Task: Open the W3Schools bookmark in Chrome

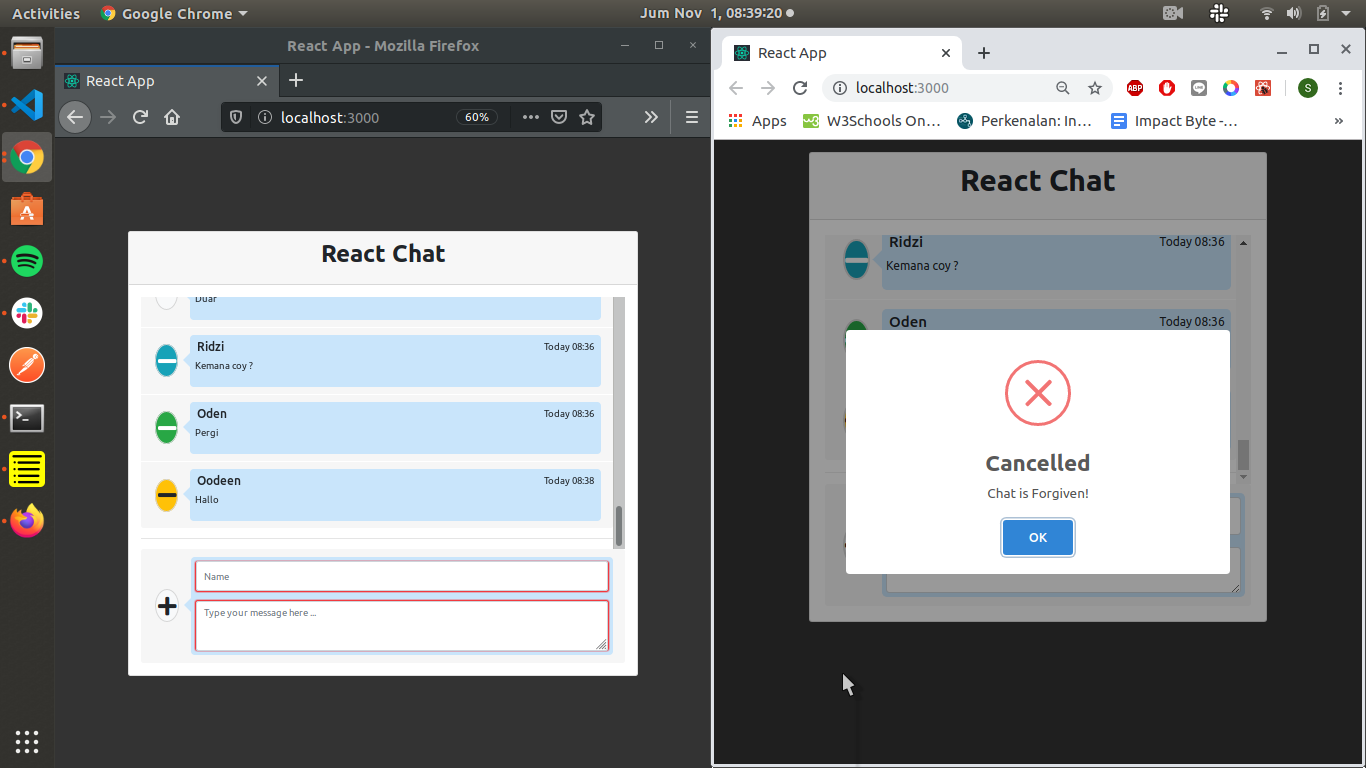Action: tap(872, 121)
